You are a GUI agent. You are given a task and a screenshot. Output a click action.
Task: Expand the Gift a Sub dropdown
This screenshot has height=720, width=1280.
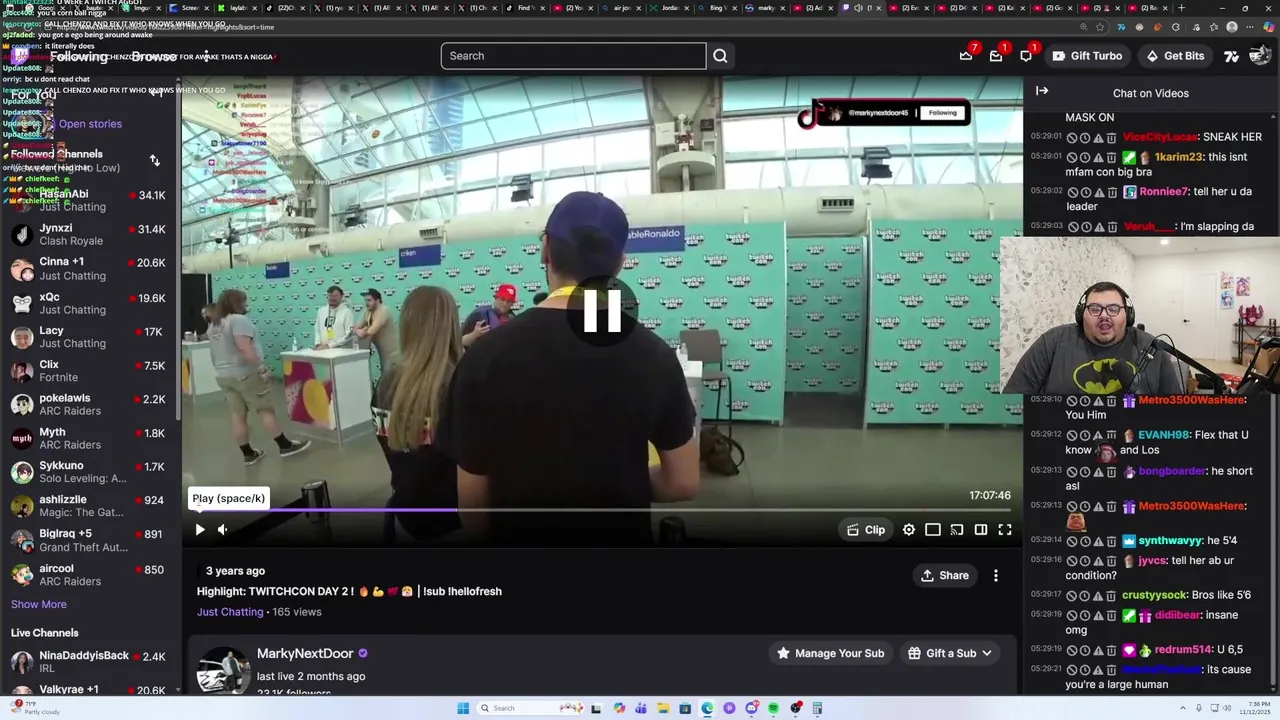(x=951, y=653)
